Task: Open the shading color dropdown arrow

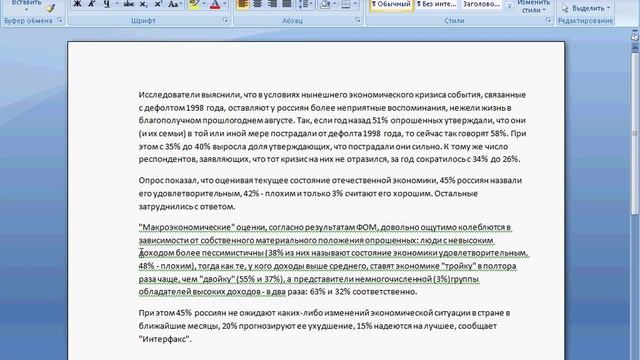Action: (x=334, y=4)
